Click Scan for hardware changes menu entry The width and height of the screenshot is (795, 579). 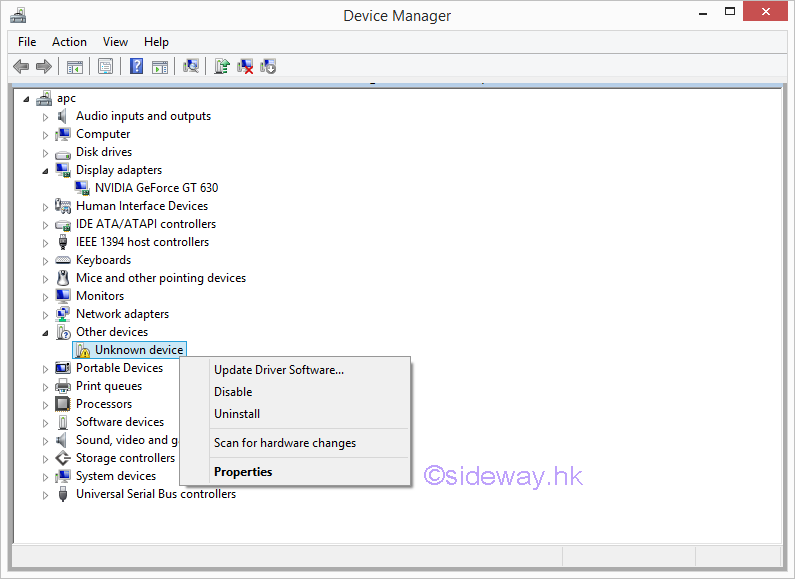point(285,443)
